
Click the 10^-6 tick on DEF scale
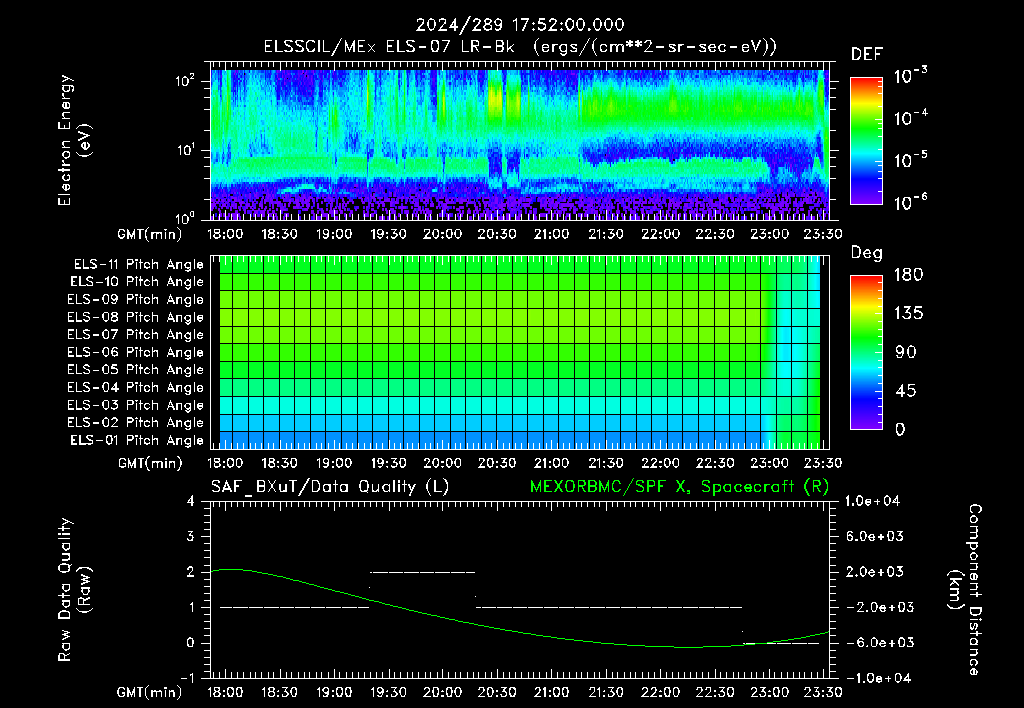[910, 202]
